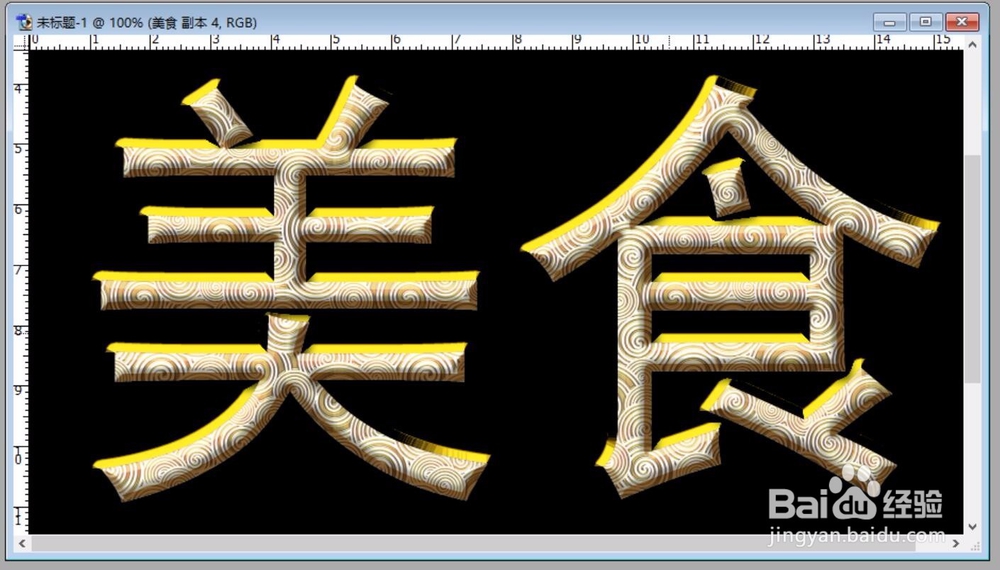The width and height of the screenshot is (1000, 570).
Task: Minimize the document window
Action: 890,22
